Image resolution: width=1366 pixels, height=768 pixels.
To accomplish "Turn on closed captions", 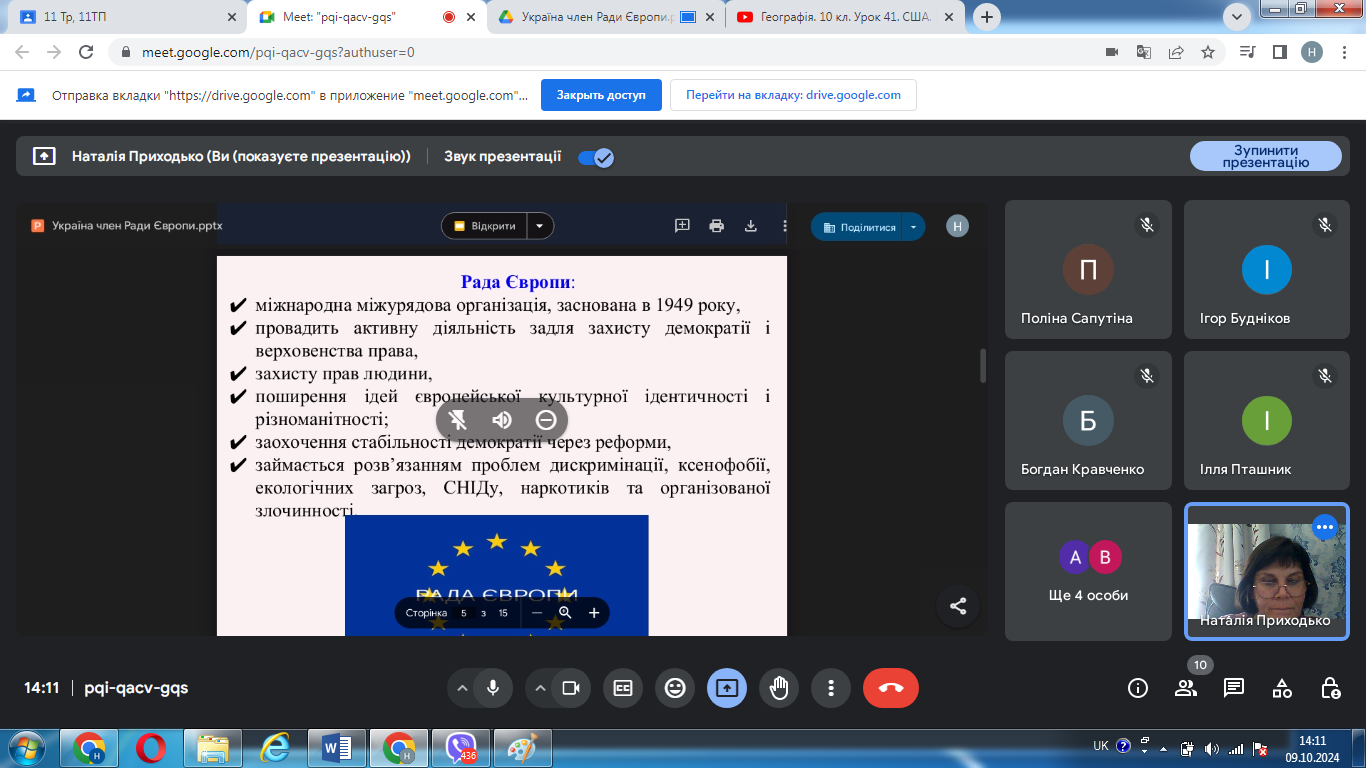I will coord(623,688).
